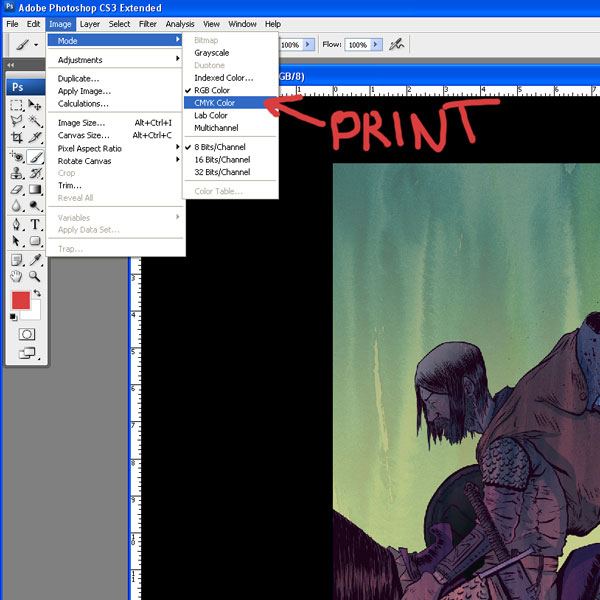
Task: Choose Lab Color mode
Action: coord(230,115)
